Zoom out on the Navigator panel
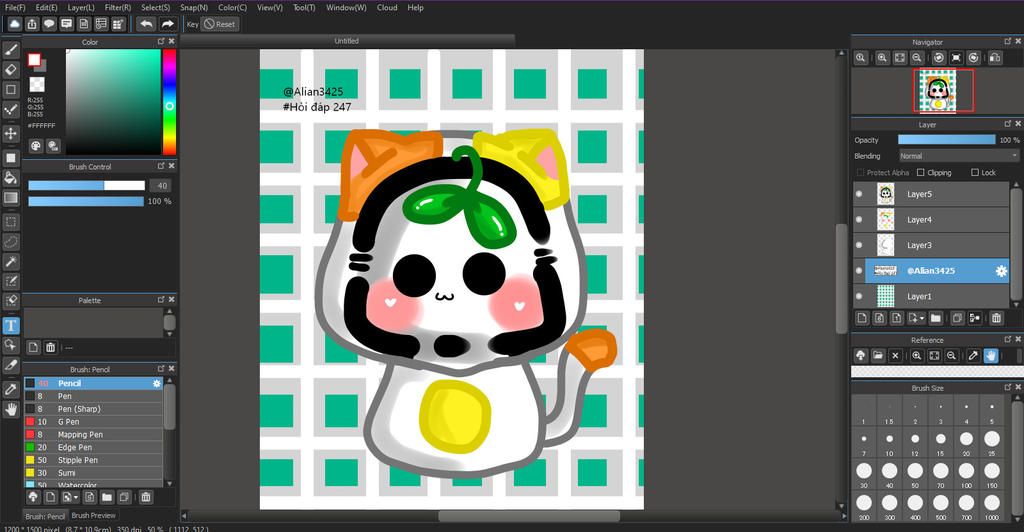Screen dimensions: 1024x532 (x=917, y=57)
